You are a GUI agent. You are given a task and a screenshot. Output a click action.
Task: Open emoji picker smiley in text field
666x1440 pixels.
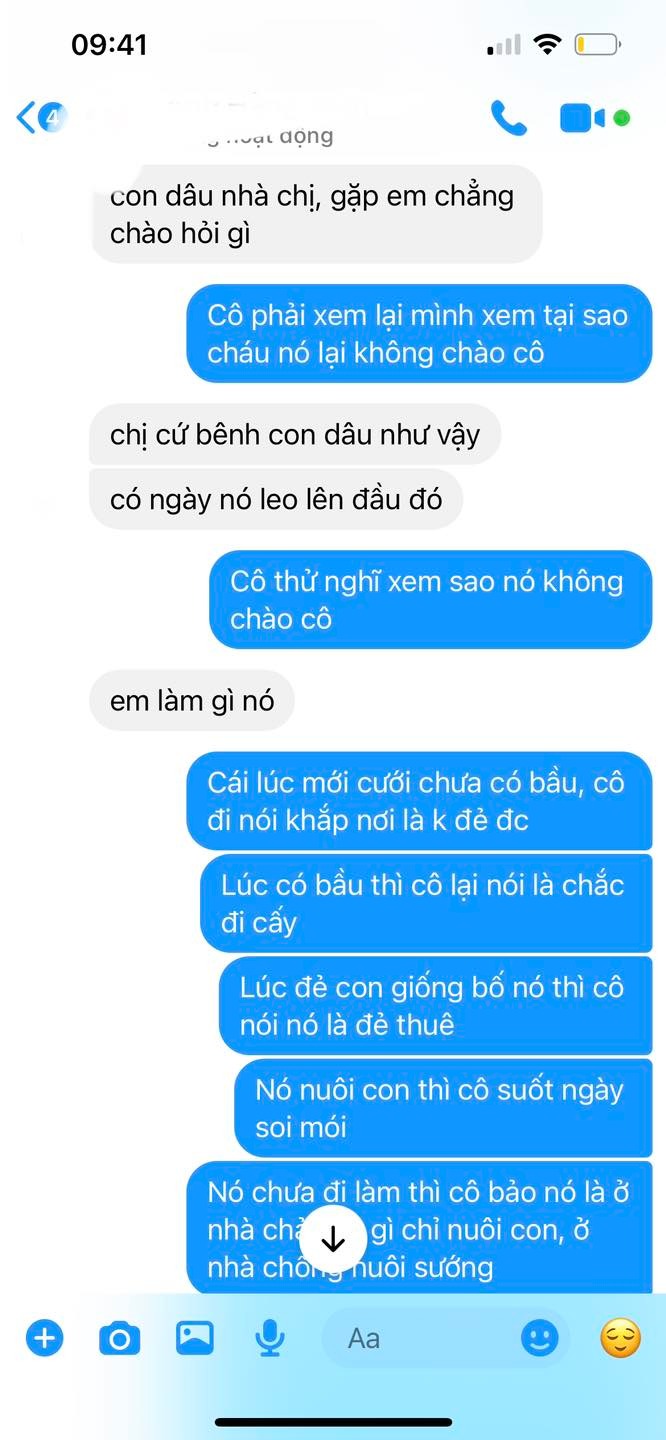pos(540,1337)
